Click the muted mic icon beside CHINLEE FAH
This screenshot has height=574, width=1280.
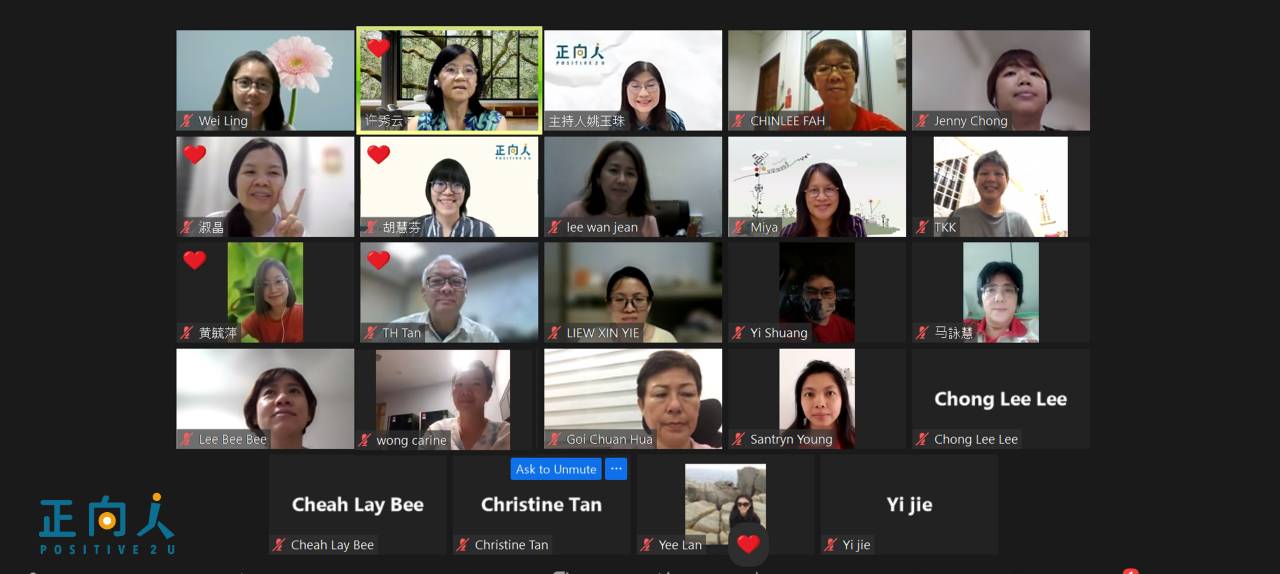coord(739,121)
